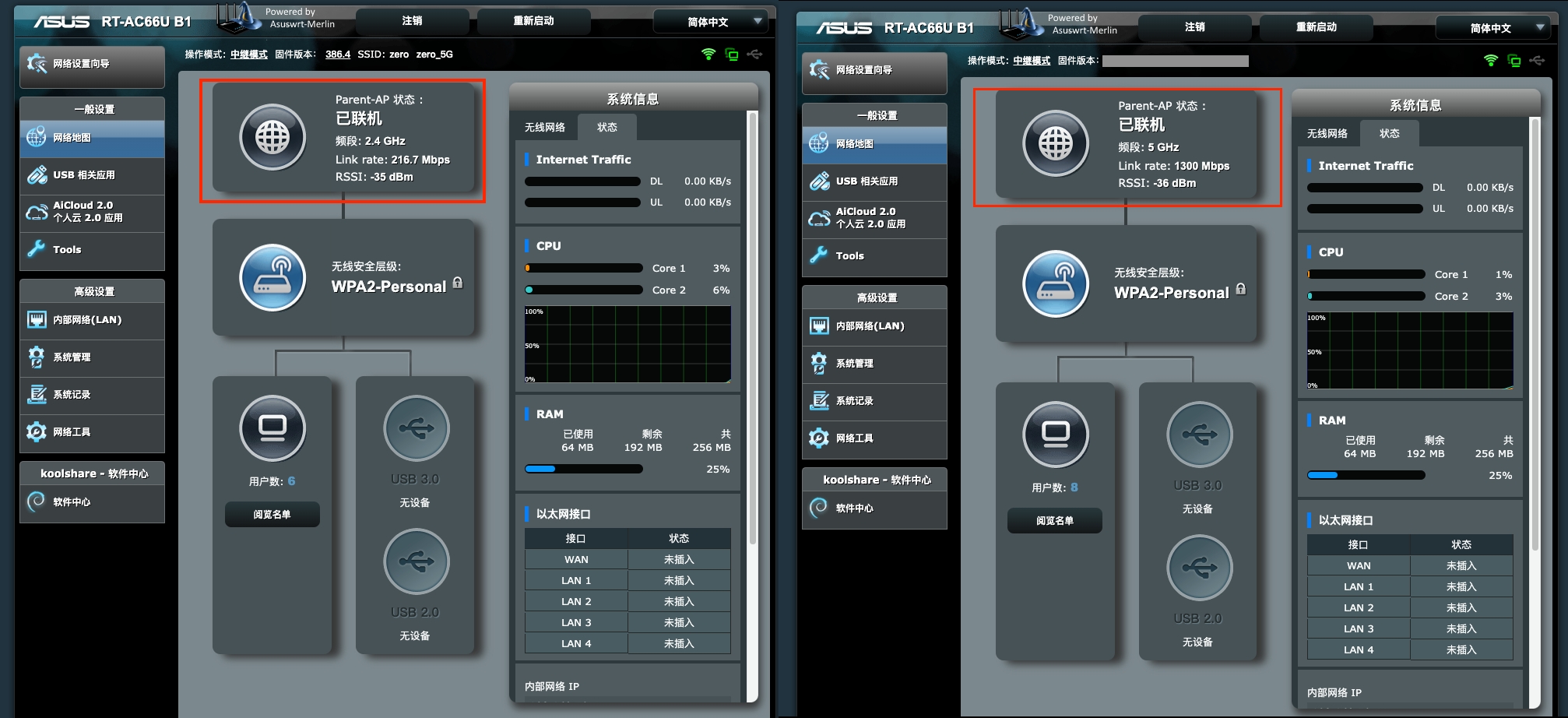
Task: Click RAM usage bar in left window
Action: point(584,469)
